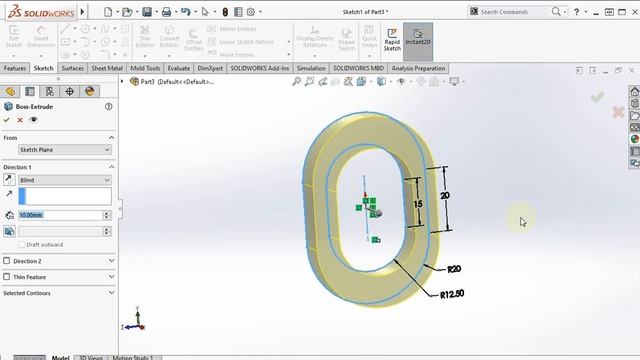Viewport: 640px width, 360px height.
Task: Open Analysis Preparation tab
Action: 418,68
